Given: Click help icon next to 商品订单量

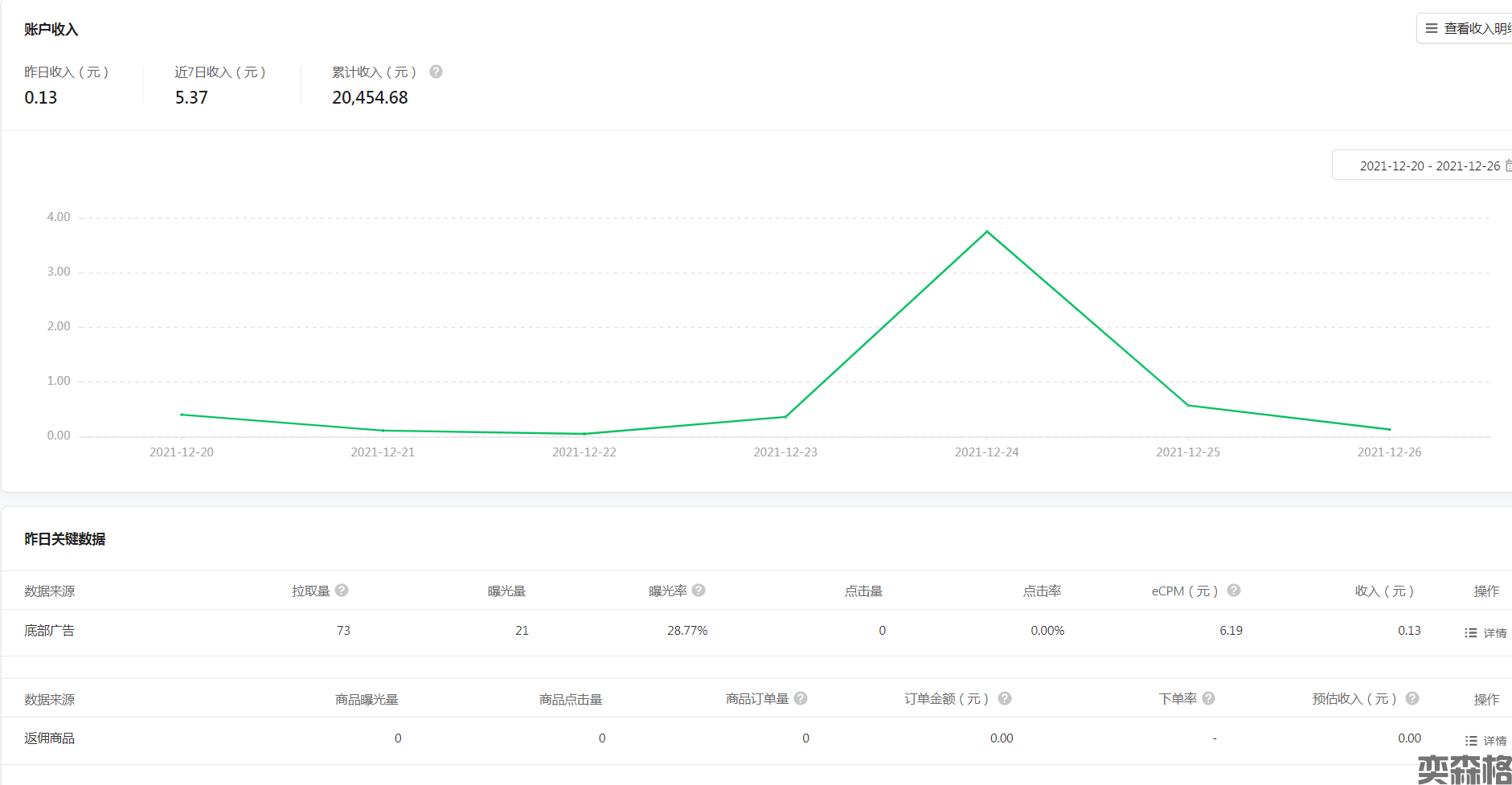Looking at the screenshot, I should [x=801, y=699].
